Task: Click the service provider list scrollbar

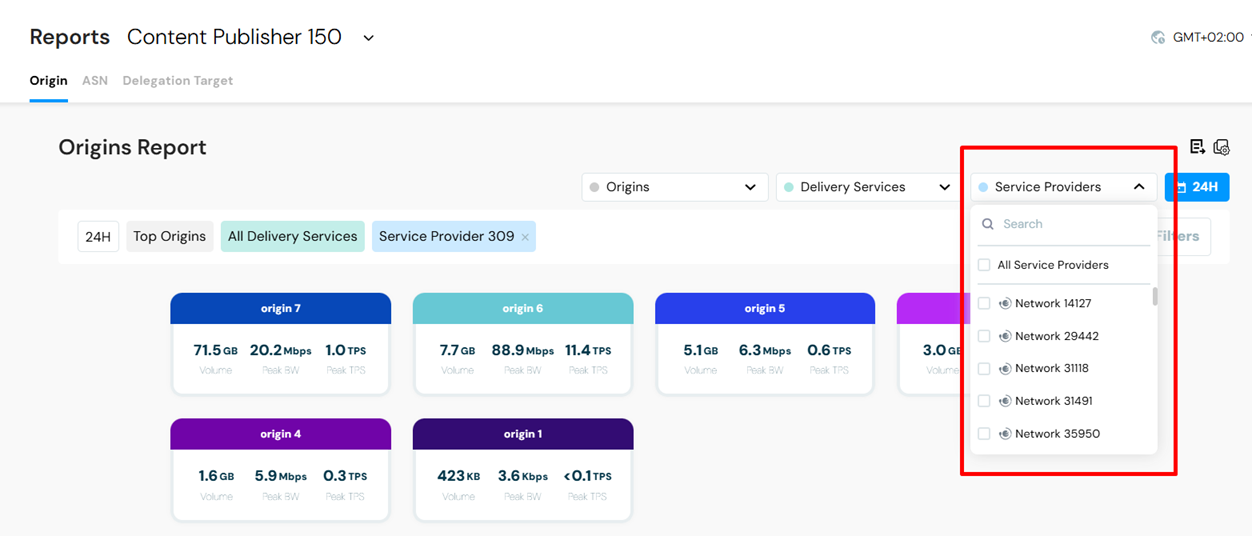Action: pyautogui.click(x=1155, y=297)
